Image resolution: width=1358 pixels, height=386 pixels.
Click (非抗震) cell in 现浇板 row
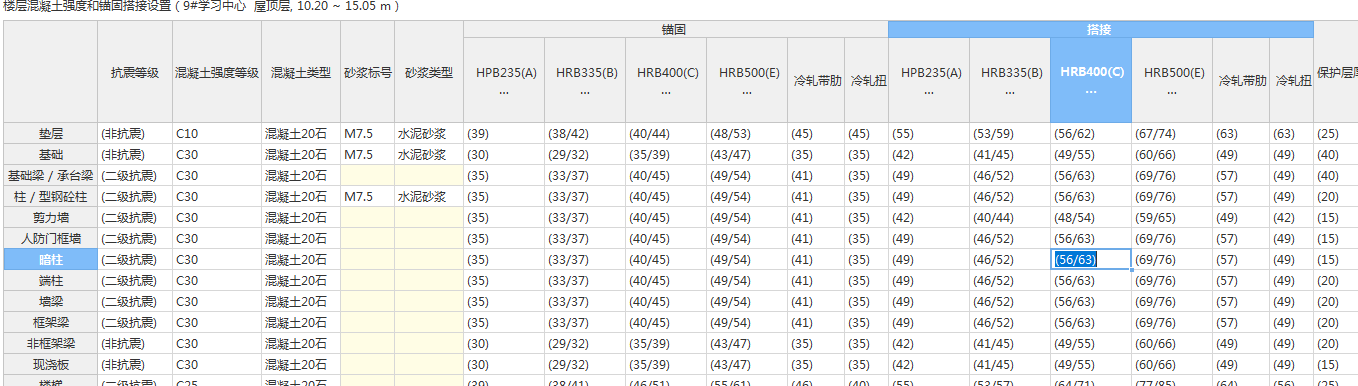[135, 365]
